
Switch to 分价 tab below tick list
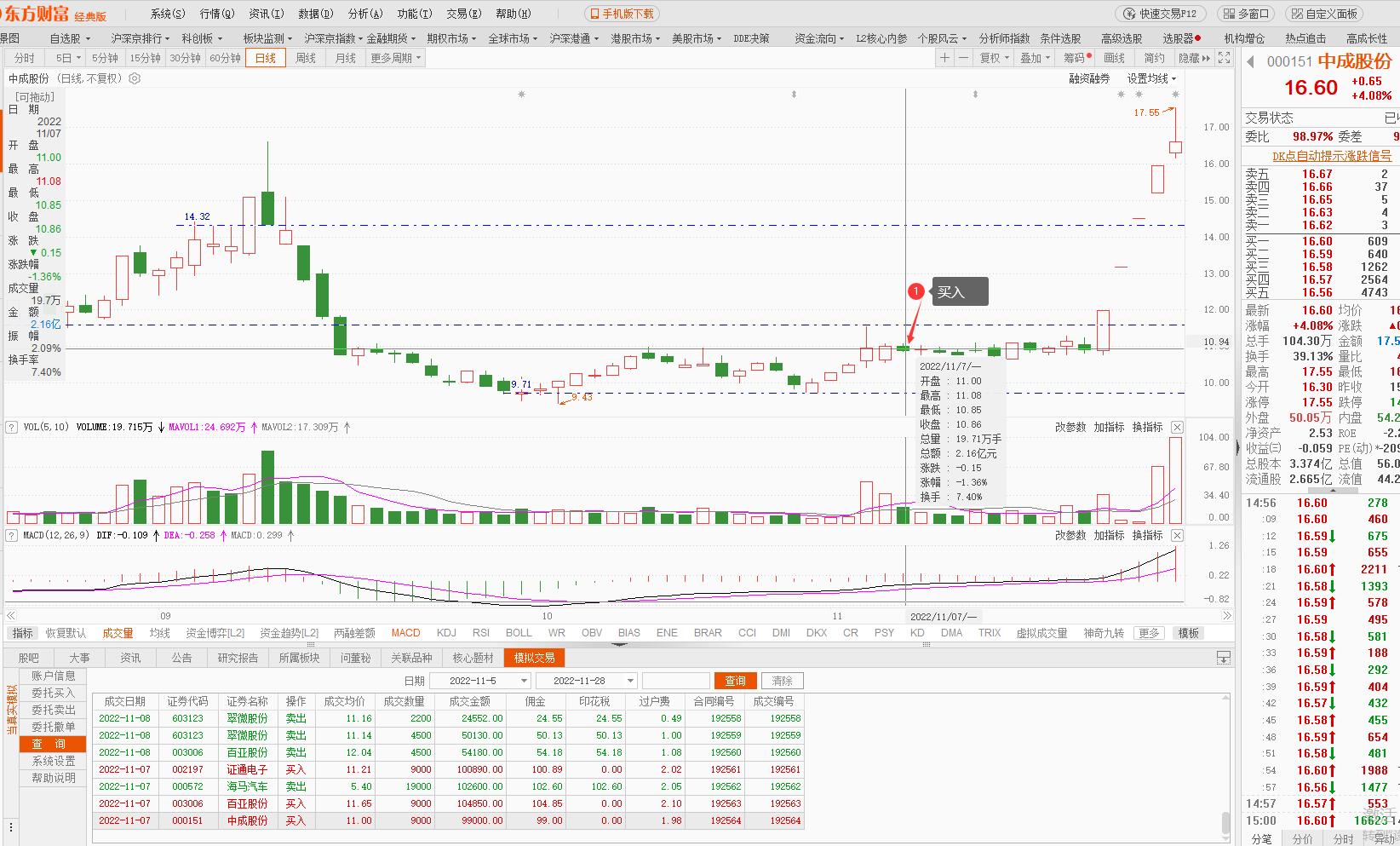(1303, 839)
